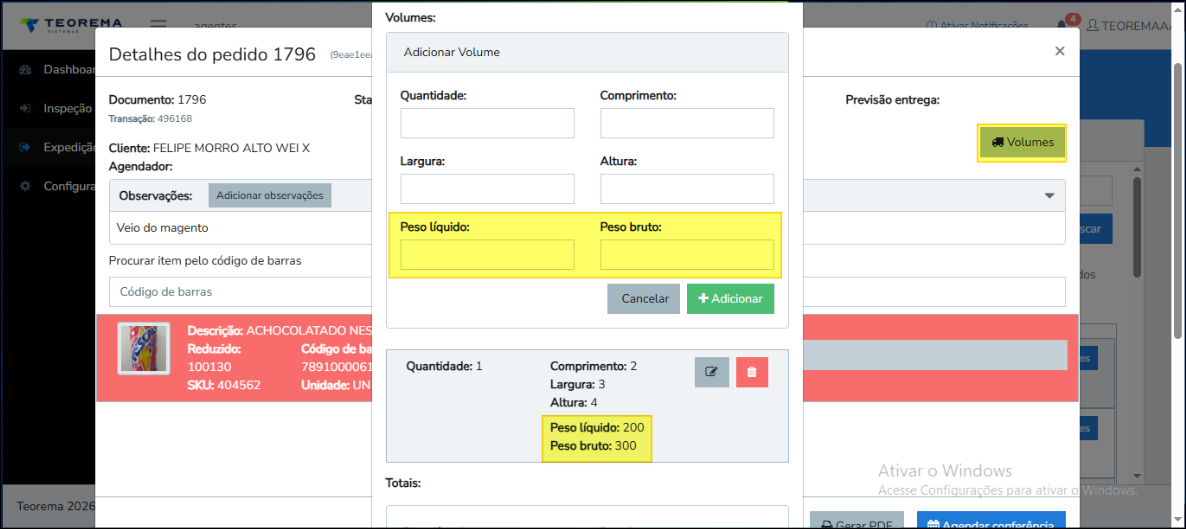This screenshot has height=529, width=1186.
Task: Click the Cancelar button
Action: point(644,299)
